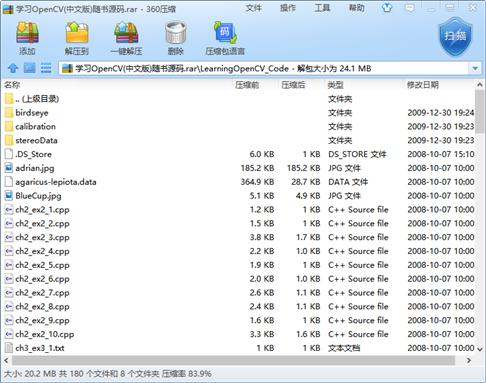
Task: Sort by 压缩后 (compressed size) column header
Action: click(293, 85)
